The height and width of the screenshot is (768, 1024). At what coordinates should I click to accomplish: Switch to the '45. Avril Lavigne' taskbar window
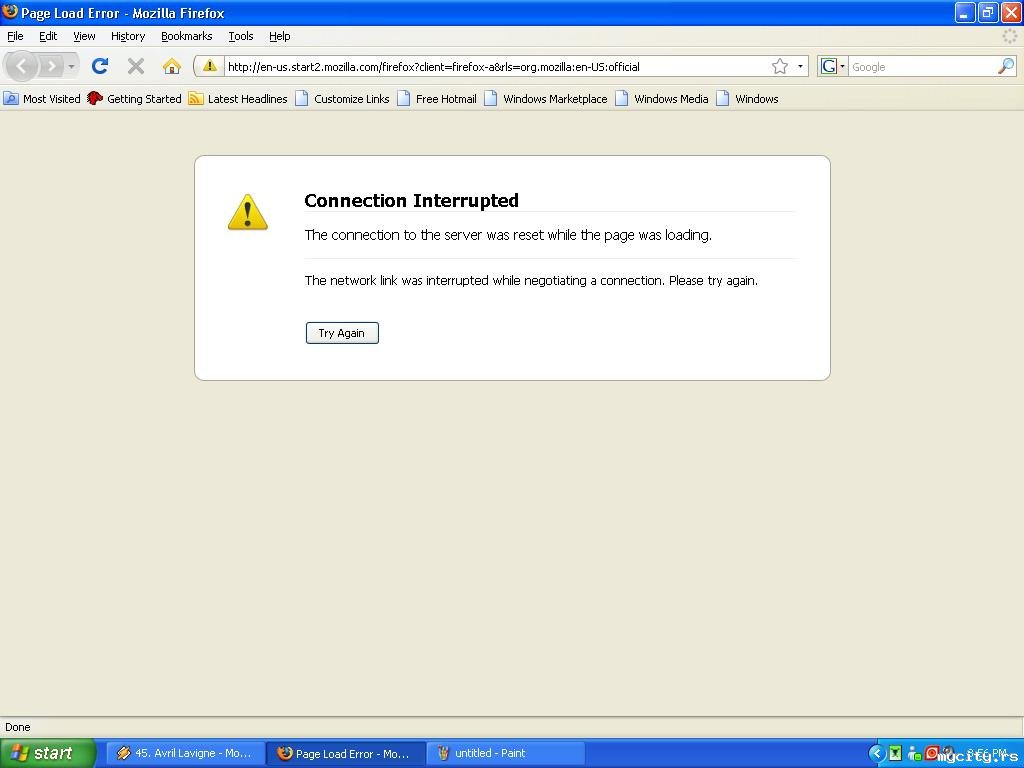pyautogui.click(x=185, y=753)
